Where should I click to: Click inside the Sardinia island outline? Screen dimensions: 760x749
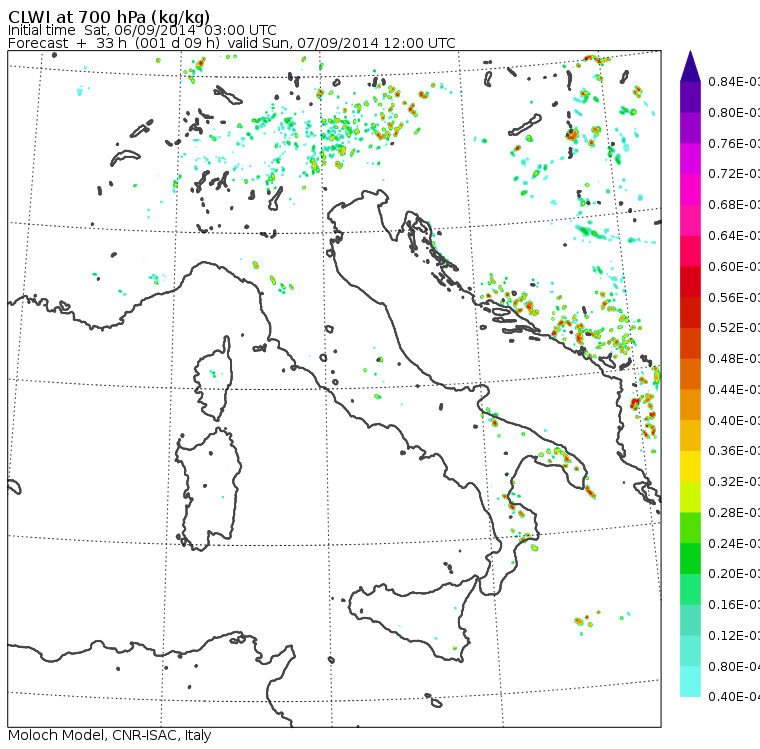click(208, 490)
